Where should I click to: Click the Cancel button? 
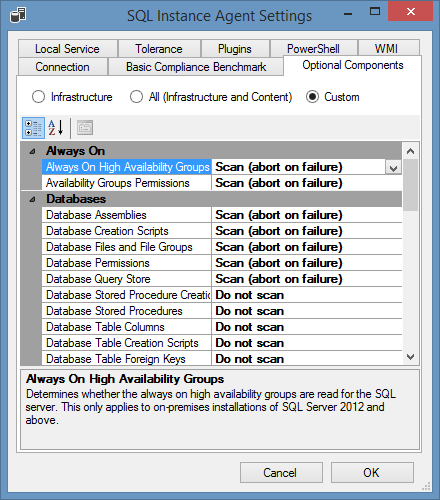pos(281,472)
